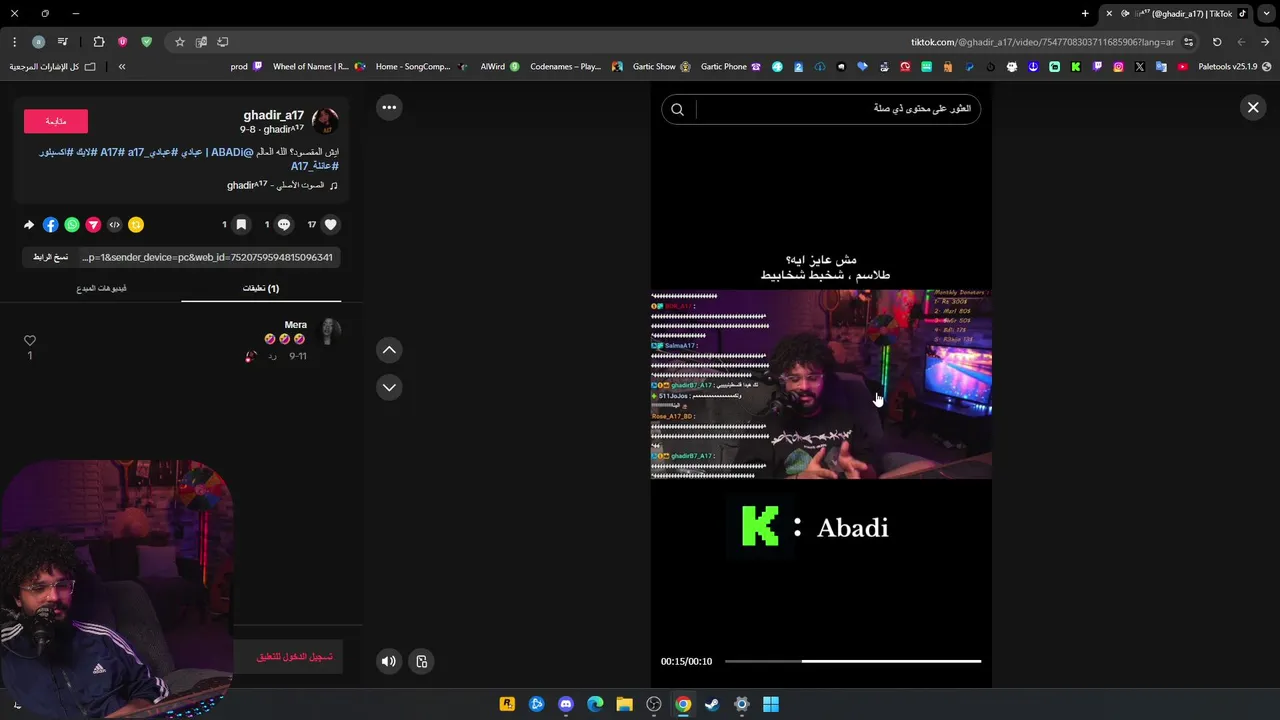This screenshot has height=720, width=1280.
Task: Reply (رد) to Mera's comment
Action: click(x=272, y=356)
